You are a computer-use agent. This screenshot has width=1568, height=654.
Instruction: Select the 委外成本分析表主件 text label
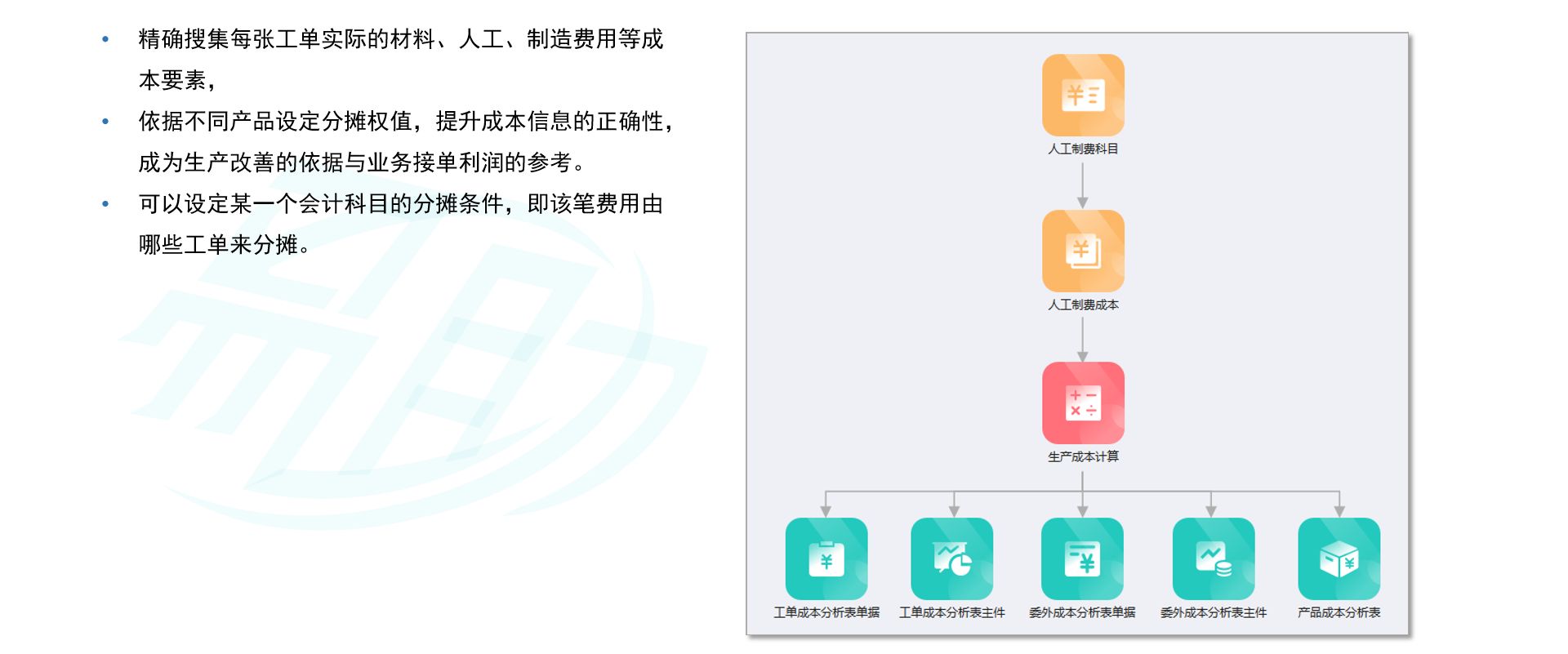[x=1213, y=612]
